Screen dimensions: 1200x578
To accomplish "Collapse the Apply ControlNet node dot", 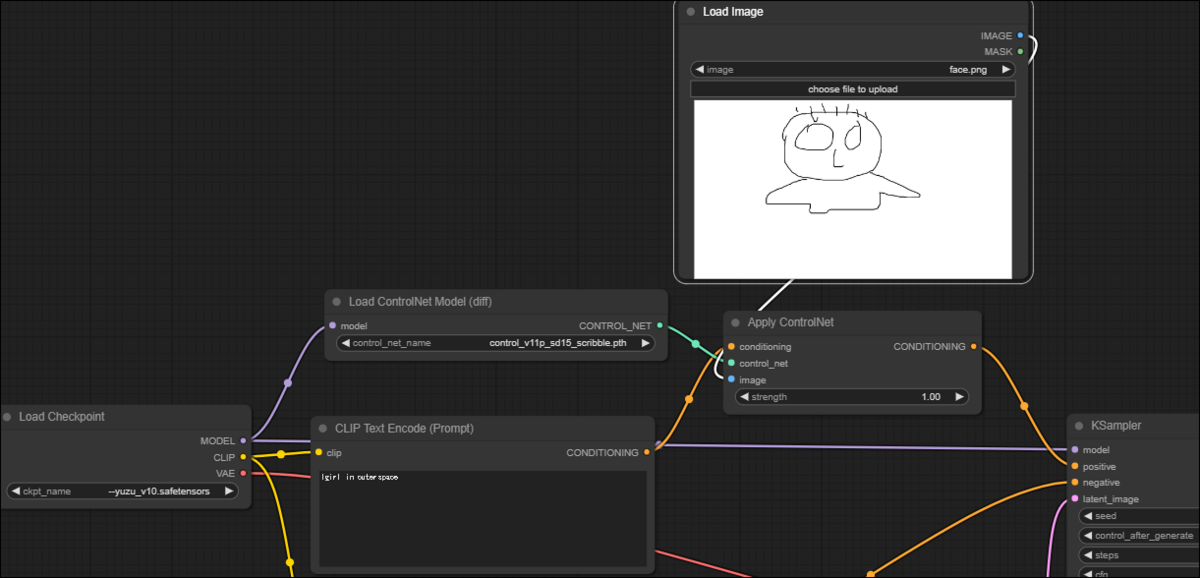I will (735, 323).
